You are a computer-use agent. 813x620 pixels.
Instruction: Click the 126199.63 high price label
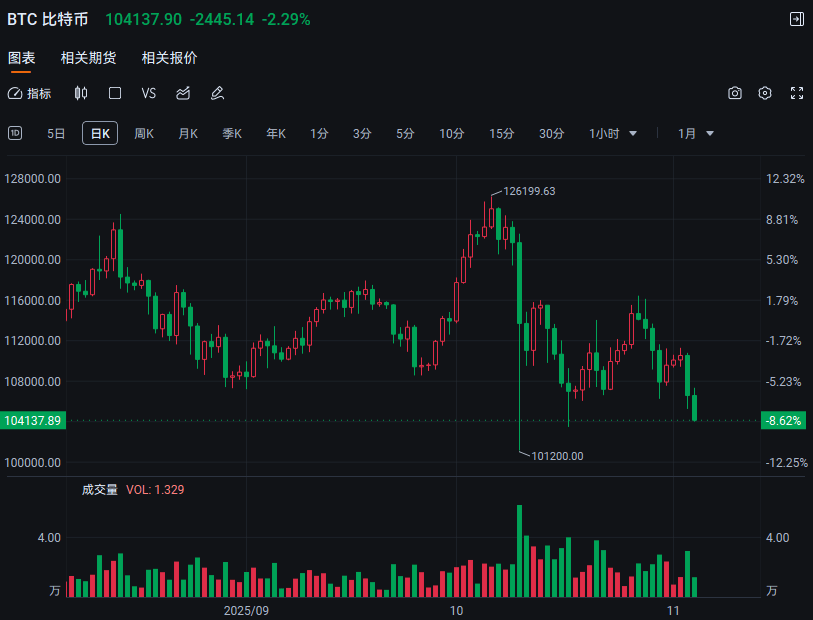pos(529,191)
